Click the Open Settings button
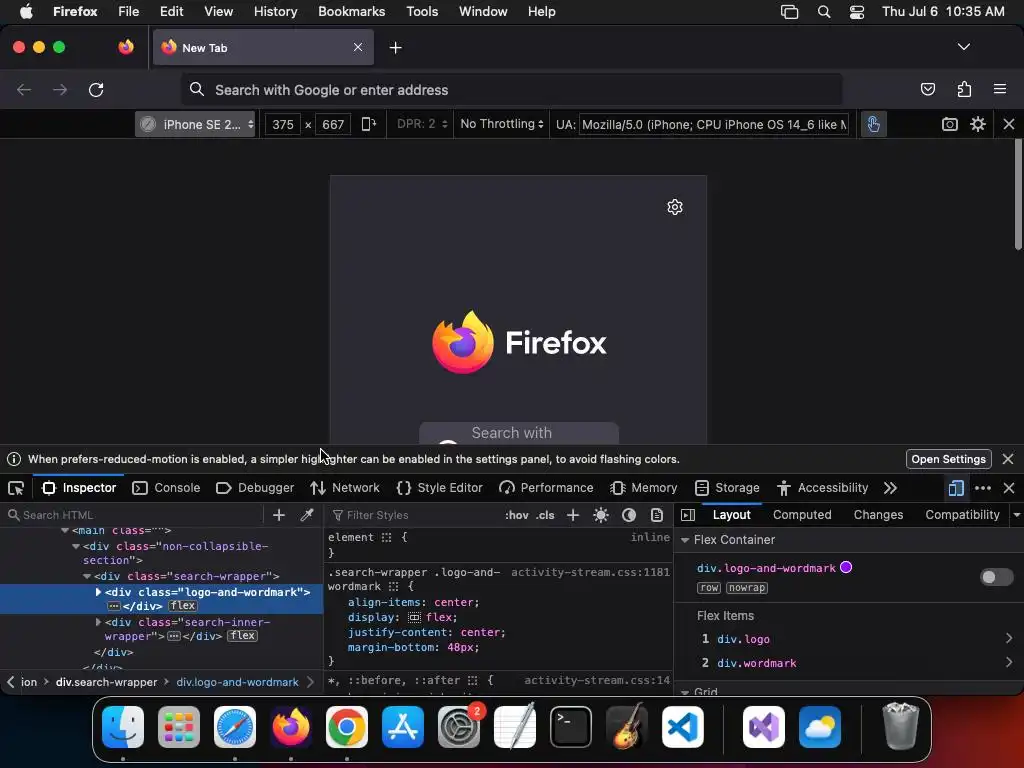This screenshot has height=768, width=1024. [x=948, y=459]
